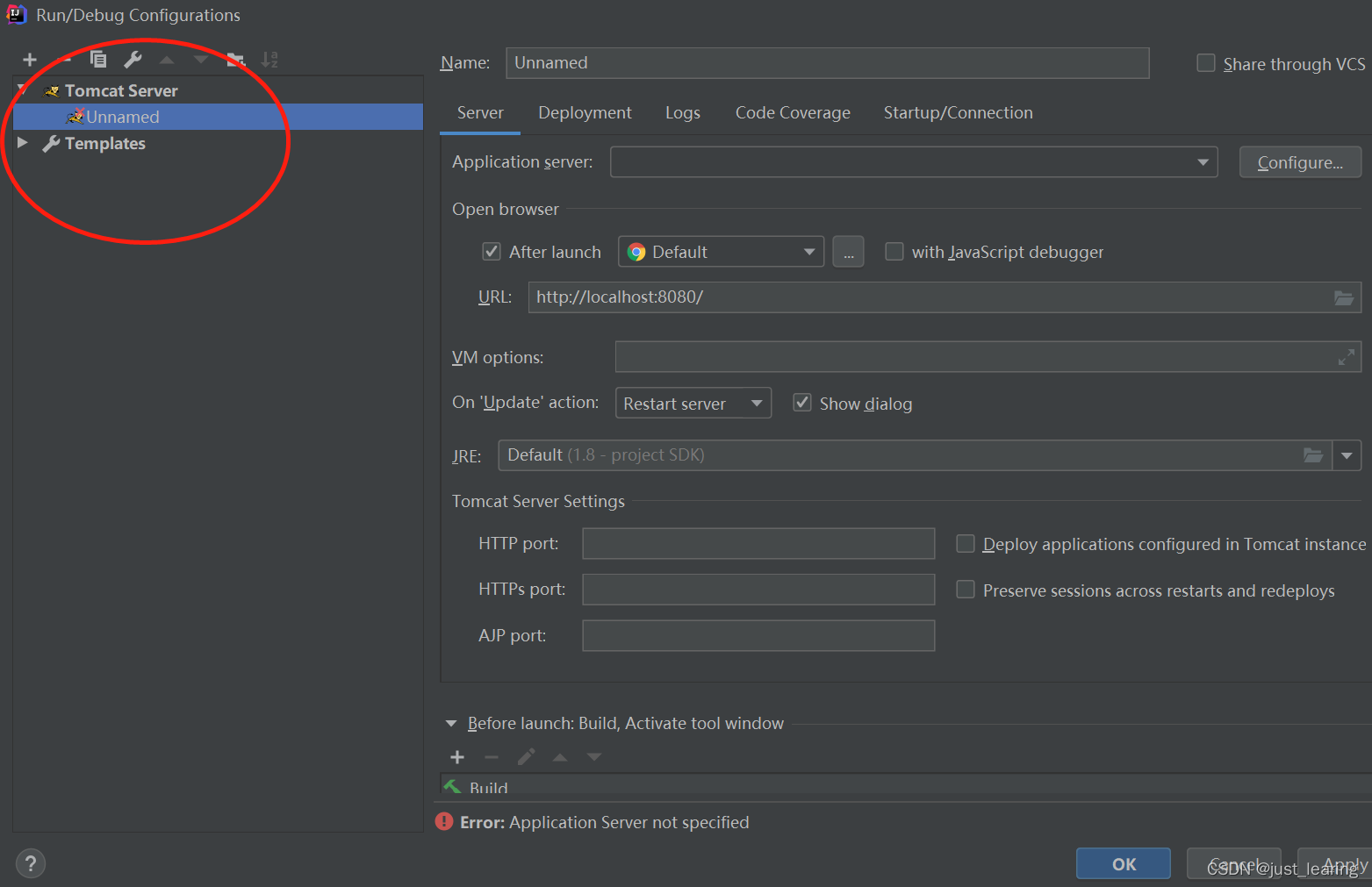Switch to the Logs tab
This screenshot has width=1372, height=887.
[683, 113]
